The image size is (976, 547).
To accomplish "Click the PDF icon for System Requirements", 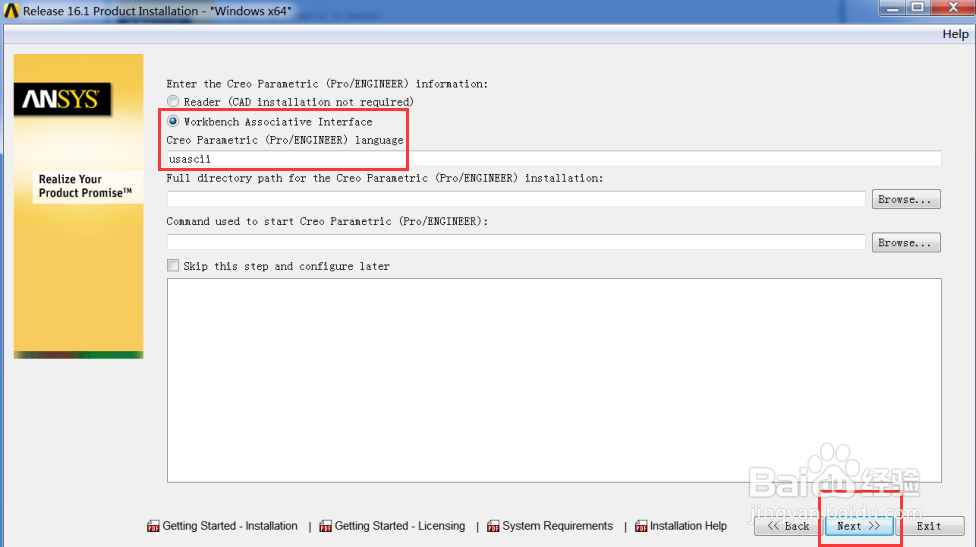I will pyautogui.click(x=493, y=526).
